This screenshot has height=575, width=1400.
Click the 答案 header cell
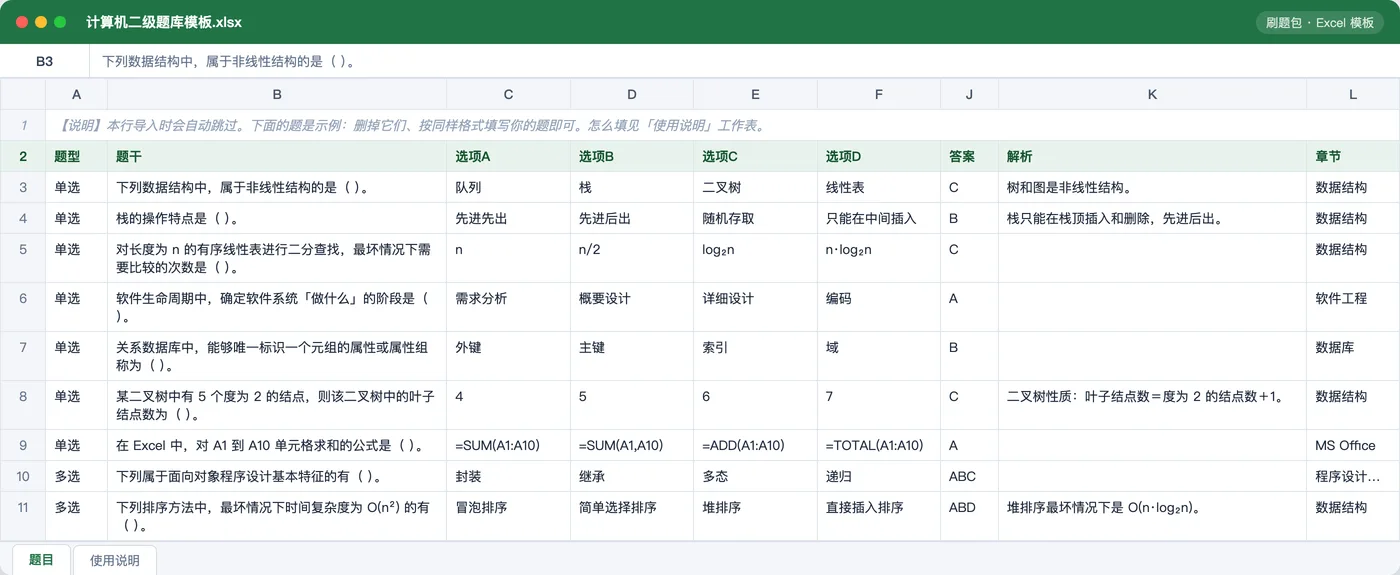(970, 157)
